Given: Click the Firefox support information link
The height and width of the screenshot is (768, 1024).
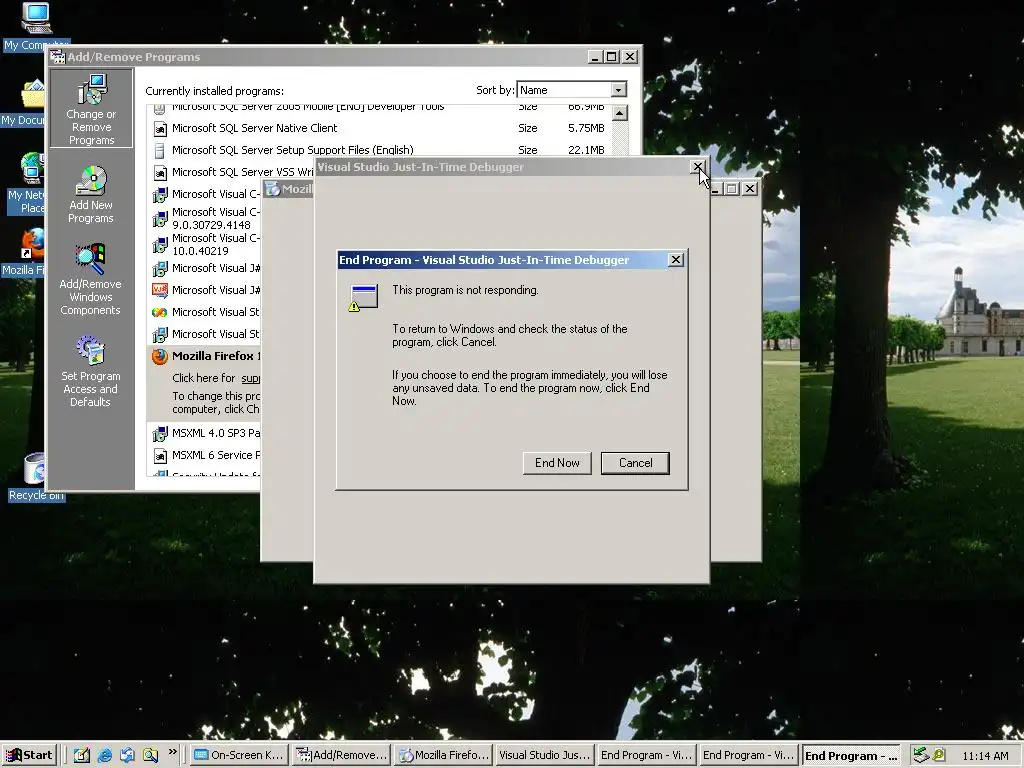Looking at the screenshot, I should coord(251,378).
